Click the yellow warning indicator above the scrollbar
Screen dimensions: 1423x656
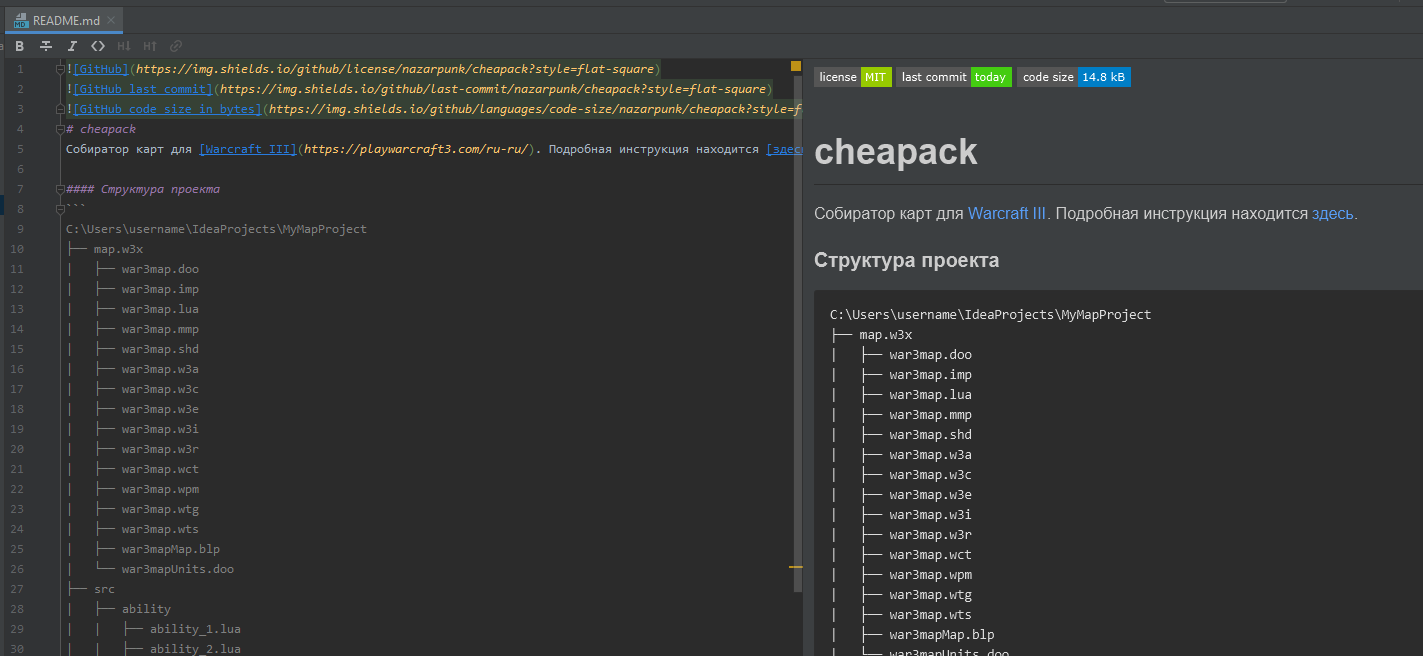click(796, 66)
